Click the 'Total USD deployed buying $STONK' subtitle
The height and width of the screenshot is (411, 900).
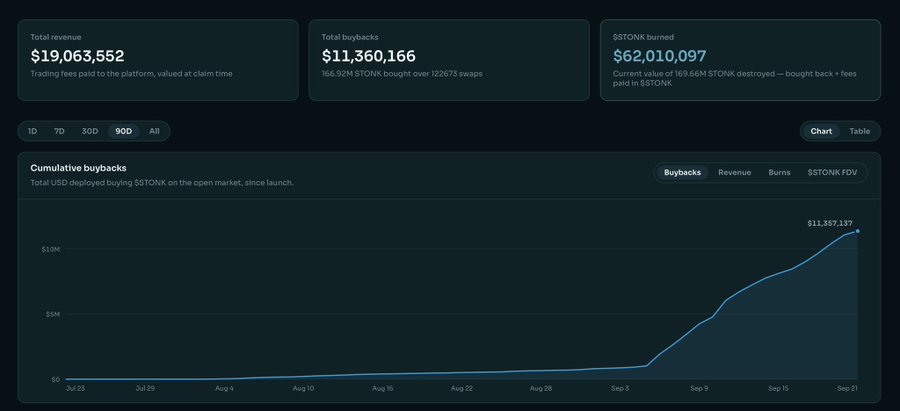pyautogui.click(x=162, y=183)
